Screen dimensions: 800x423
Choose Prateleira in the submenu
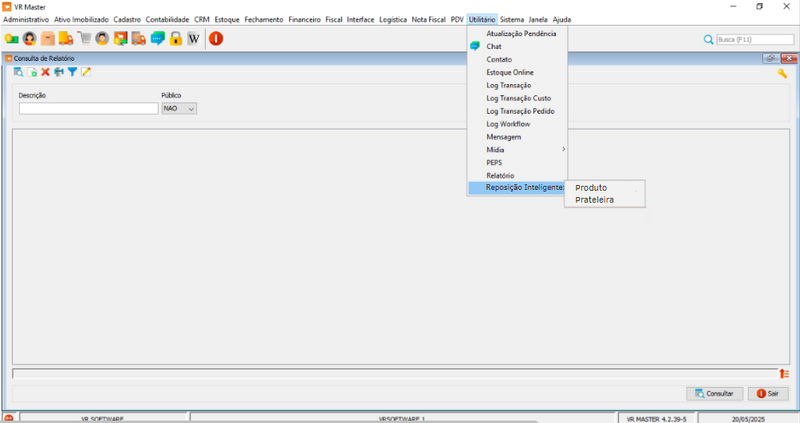(595, 200)
